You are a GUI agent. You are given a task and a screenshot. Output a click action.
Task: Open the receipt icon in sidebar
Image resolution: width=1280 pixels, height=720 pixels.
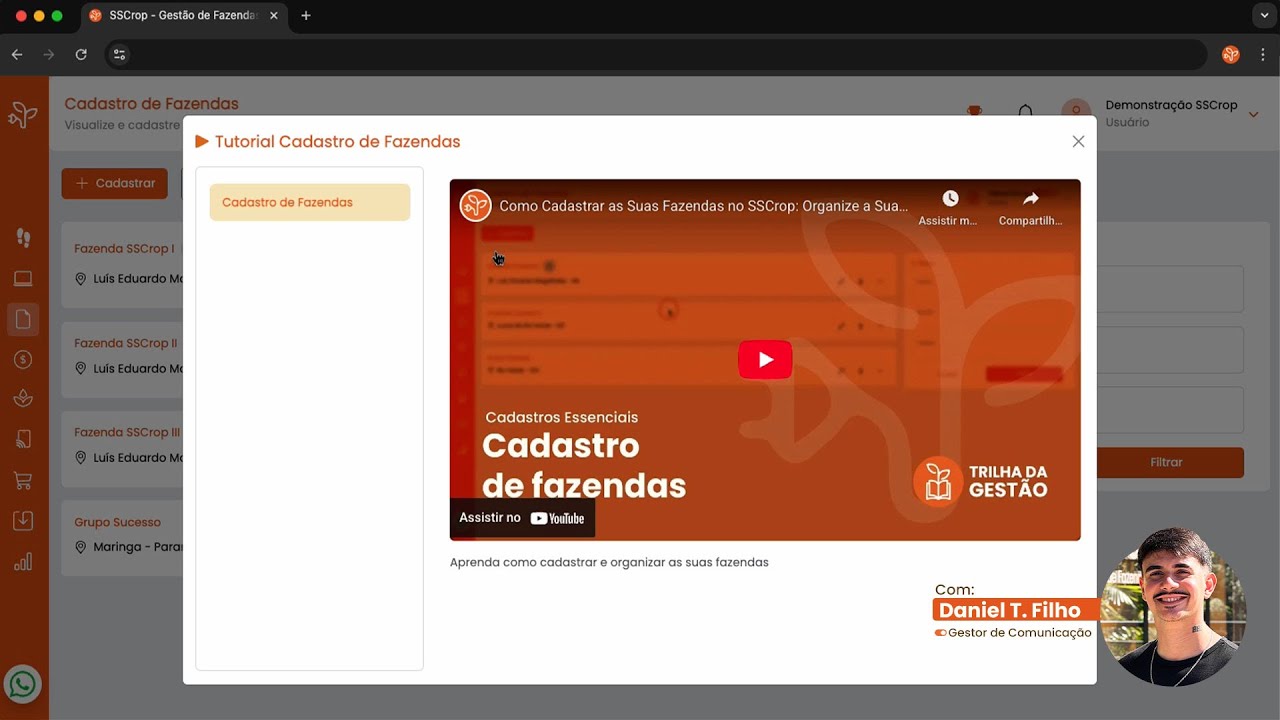point(23,439)
